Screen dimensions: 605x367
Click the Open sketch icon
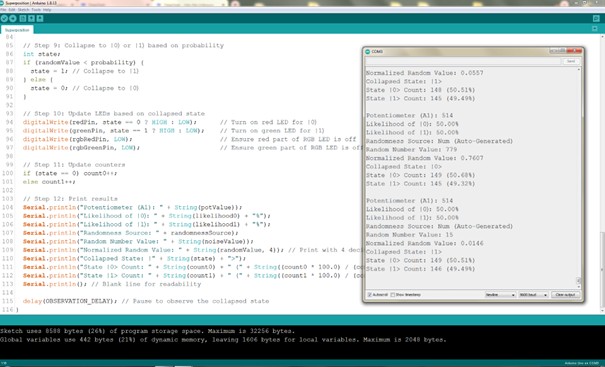point(31,18)
